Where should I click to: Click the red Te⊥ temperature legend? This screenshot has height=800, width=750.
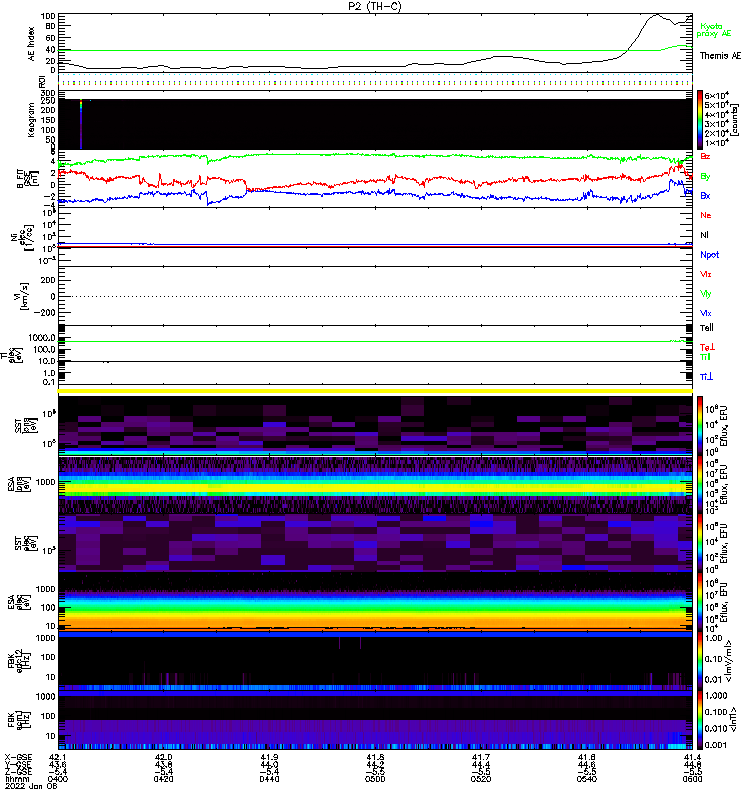pos(705,346)
